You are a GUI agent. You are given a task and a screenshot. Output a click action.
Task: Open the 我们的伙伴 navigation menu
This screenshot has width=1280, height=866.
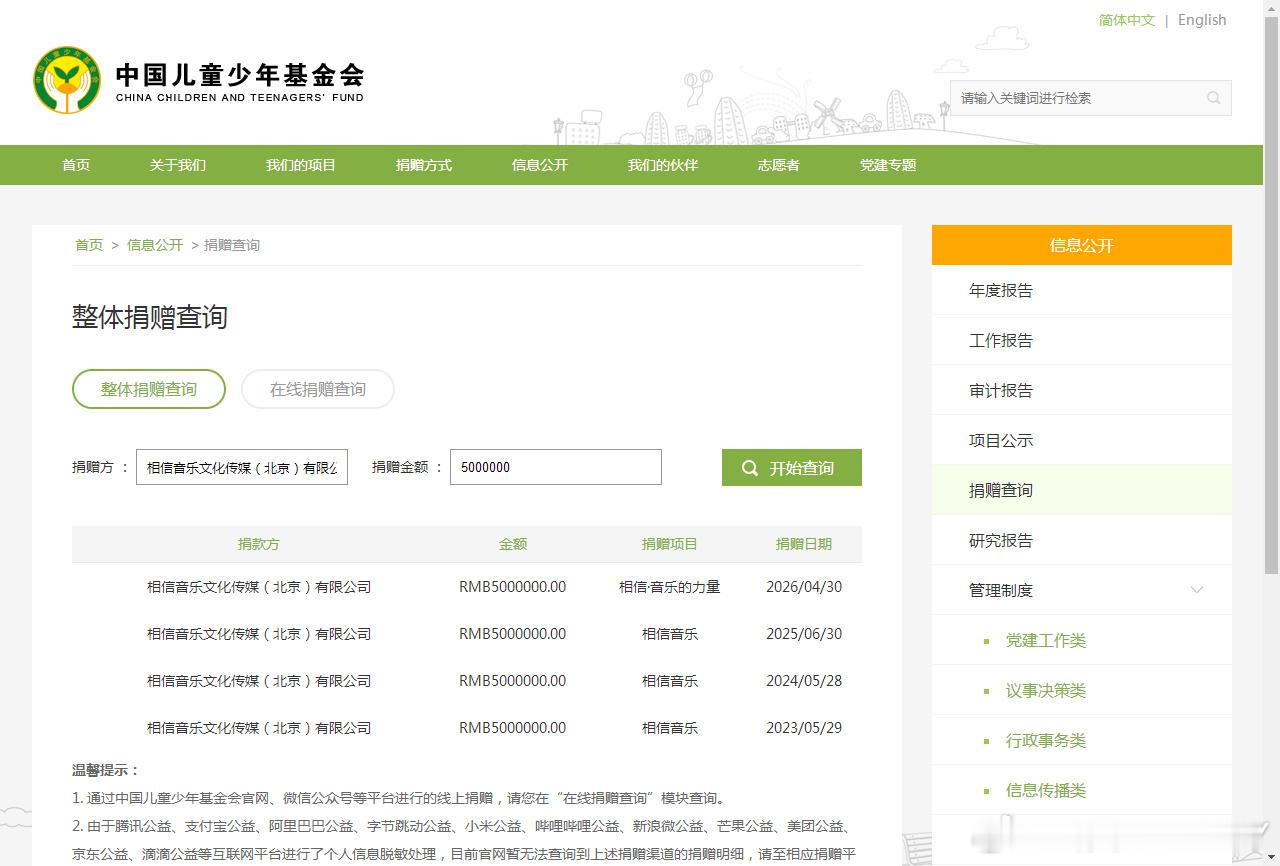tap(663, 165)
